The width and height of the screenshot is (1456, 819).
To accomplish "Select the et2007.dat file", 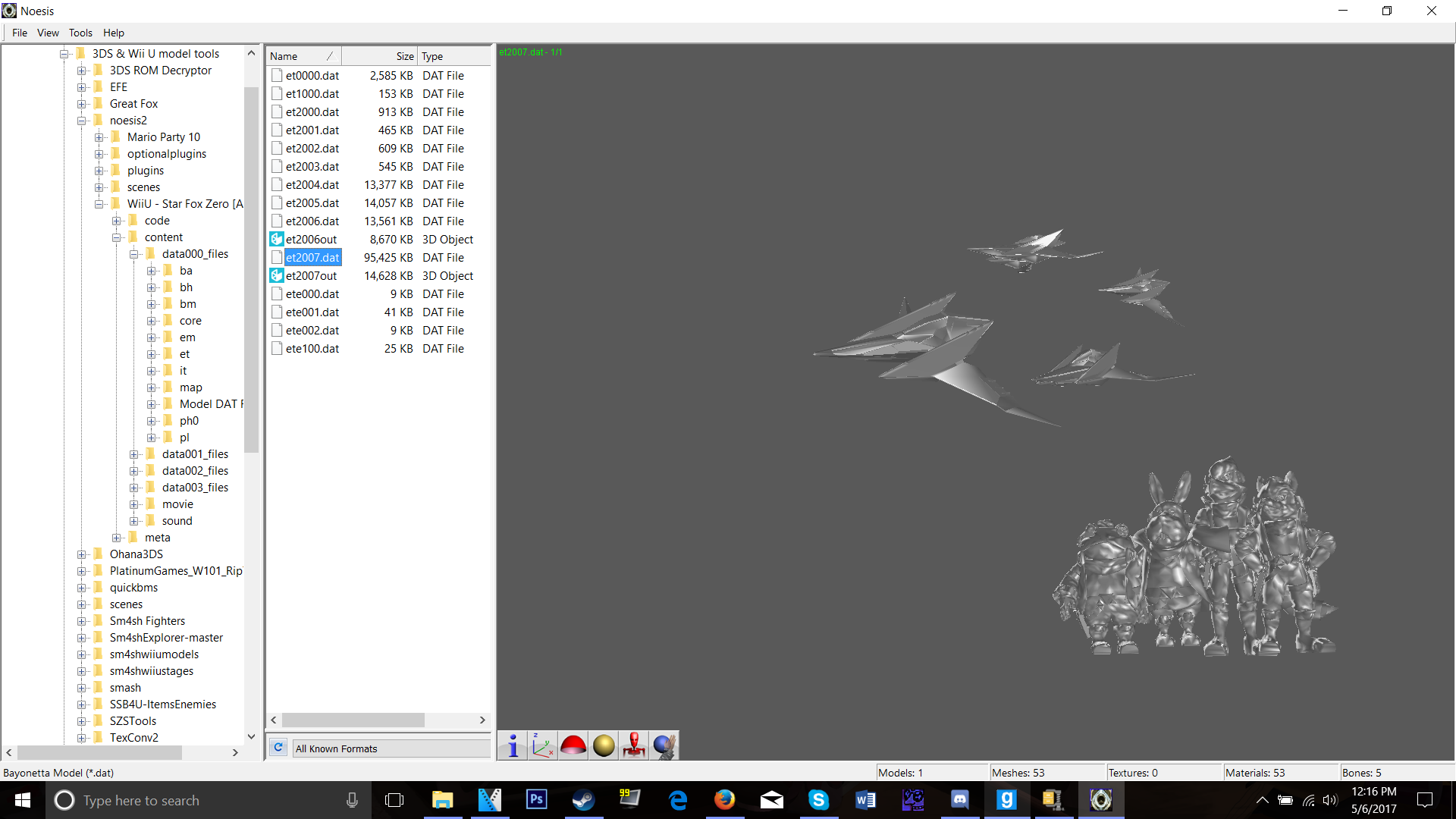I will click(312, 258).
